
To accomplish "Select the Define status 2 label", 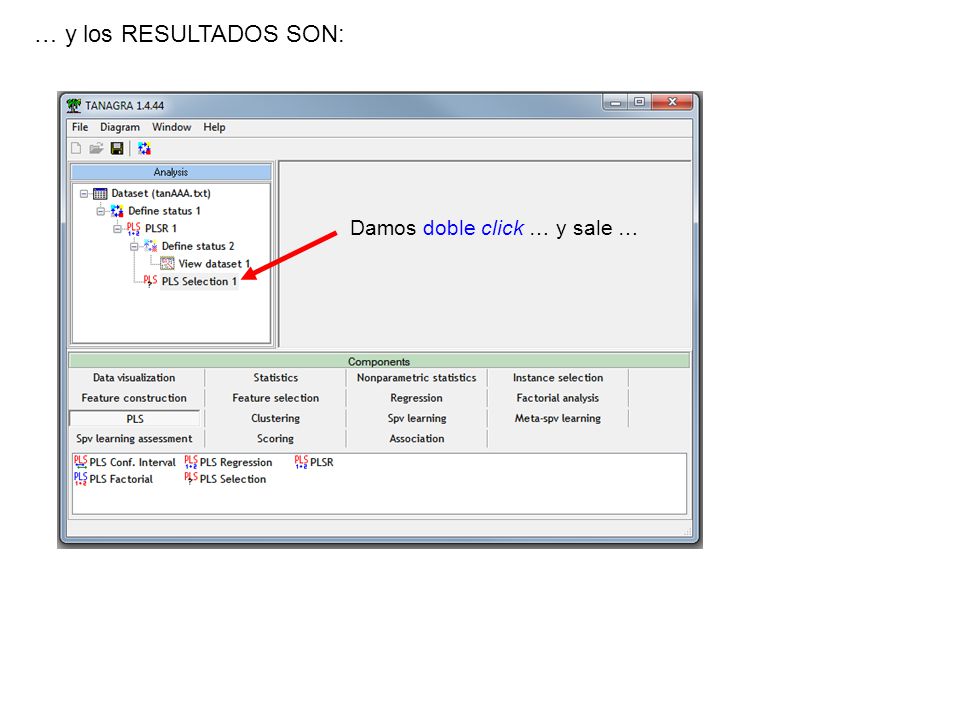I will point(198,246).
